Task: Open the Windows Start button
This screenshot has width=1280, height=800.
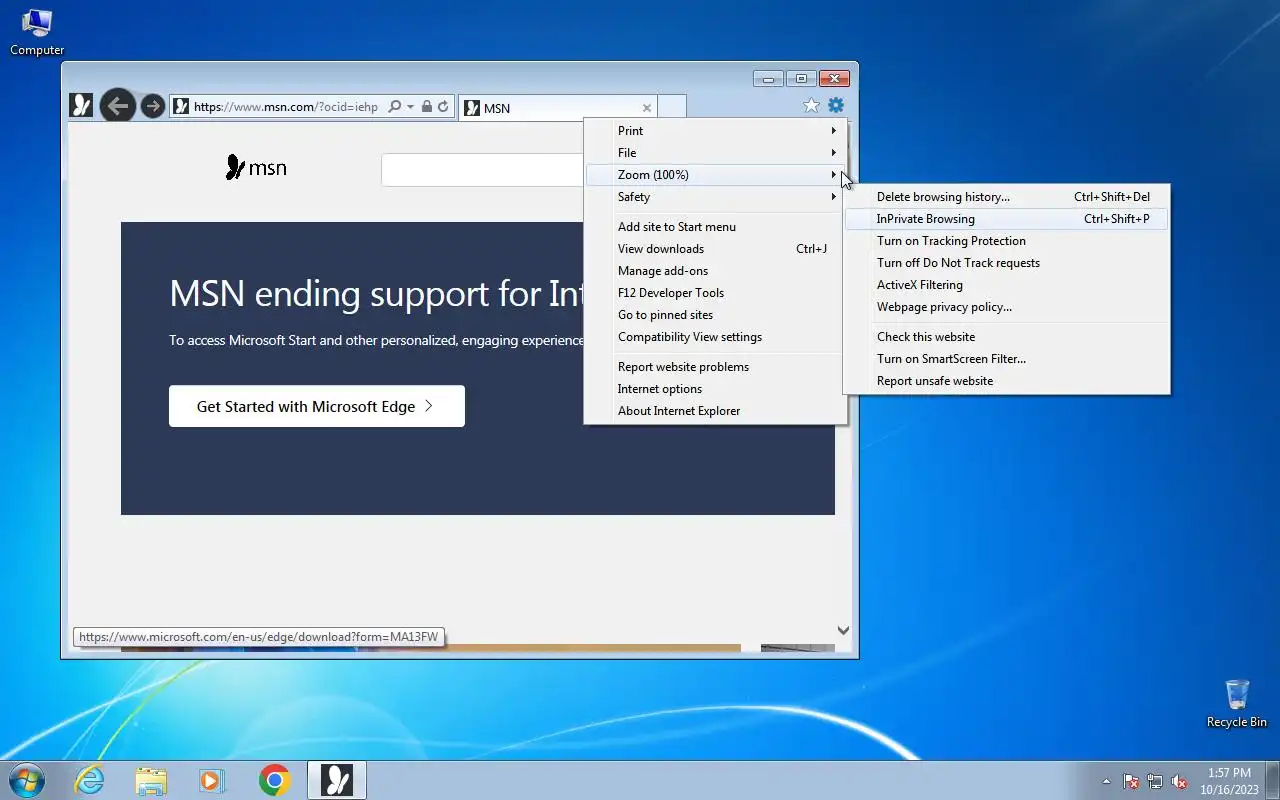Action: (x=27, y=780)
